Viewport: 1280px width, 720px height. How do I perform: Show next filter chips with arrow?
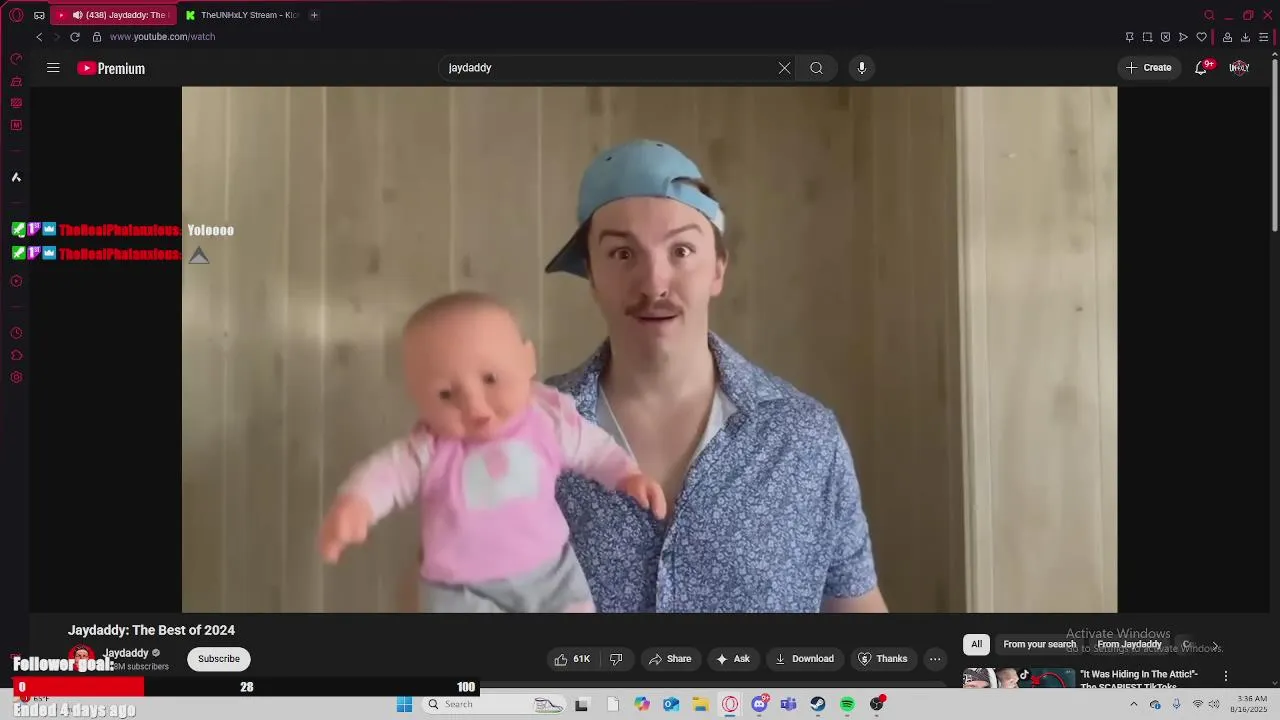(x=1215, y=646)
